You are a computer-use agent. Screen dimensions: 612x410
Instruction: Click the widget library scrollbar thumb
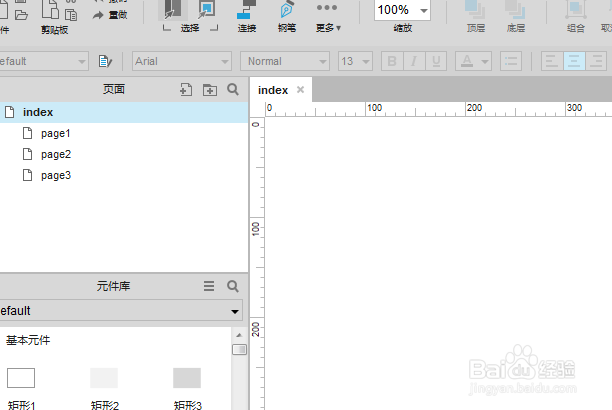tap(239, 349)
